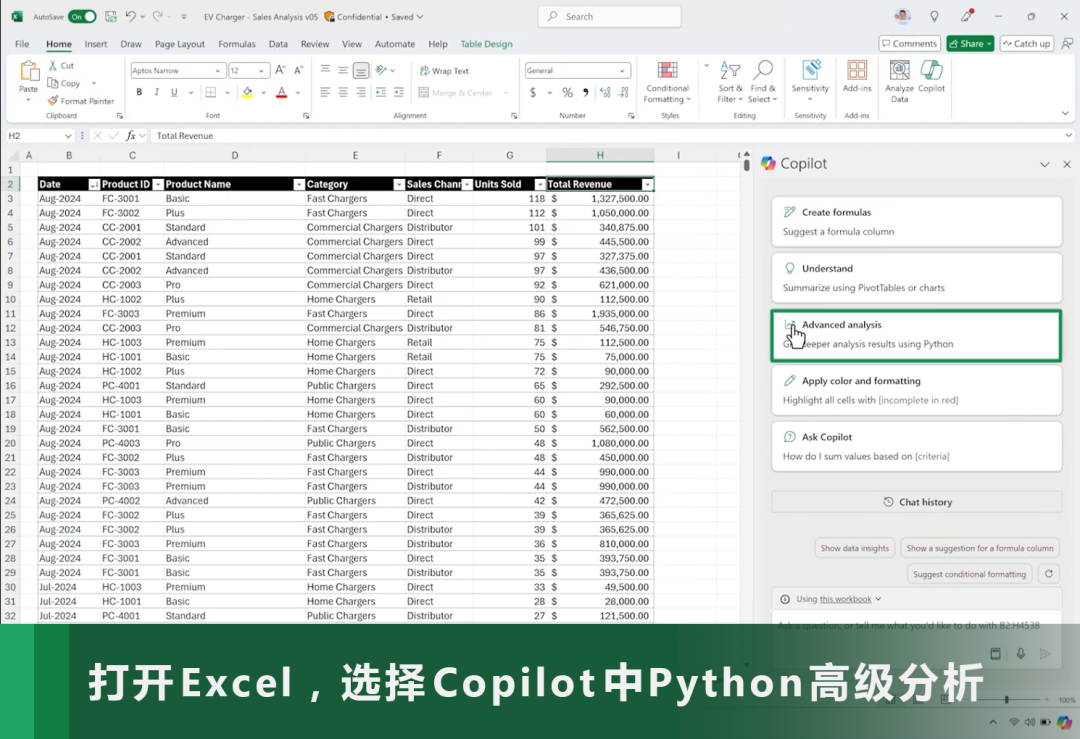Switch to the Insert tab

96,43
